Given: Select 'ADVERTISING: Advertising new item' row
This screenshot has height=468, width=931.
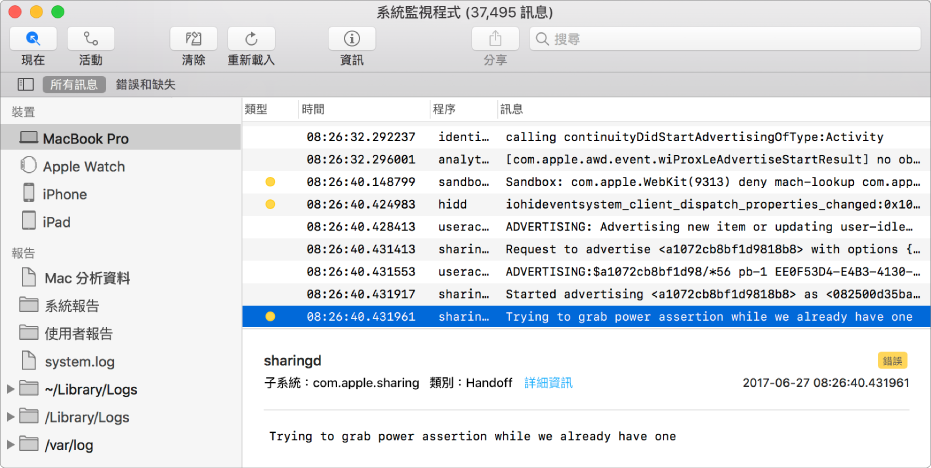Looking at the screenshot, I should point(586,227).
